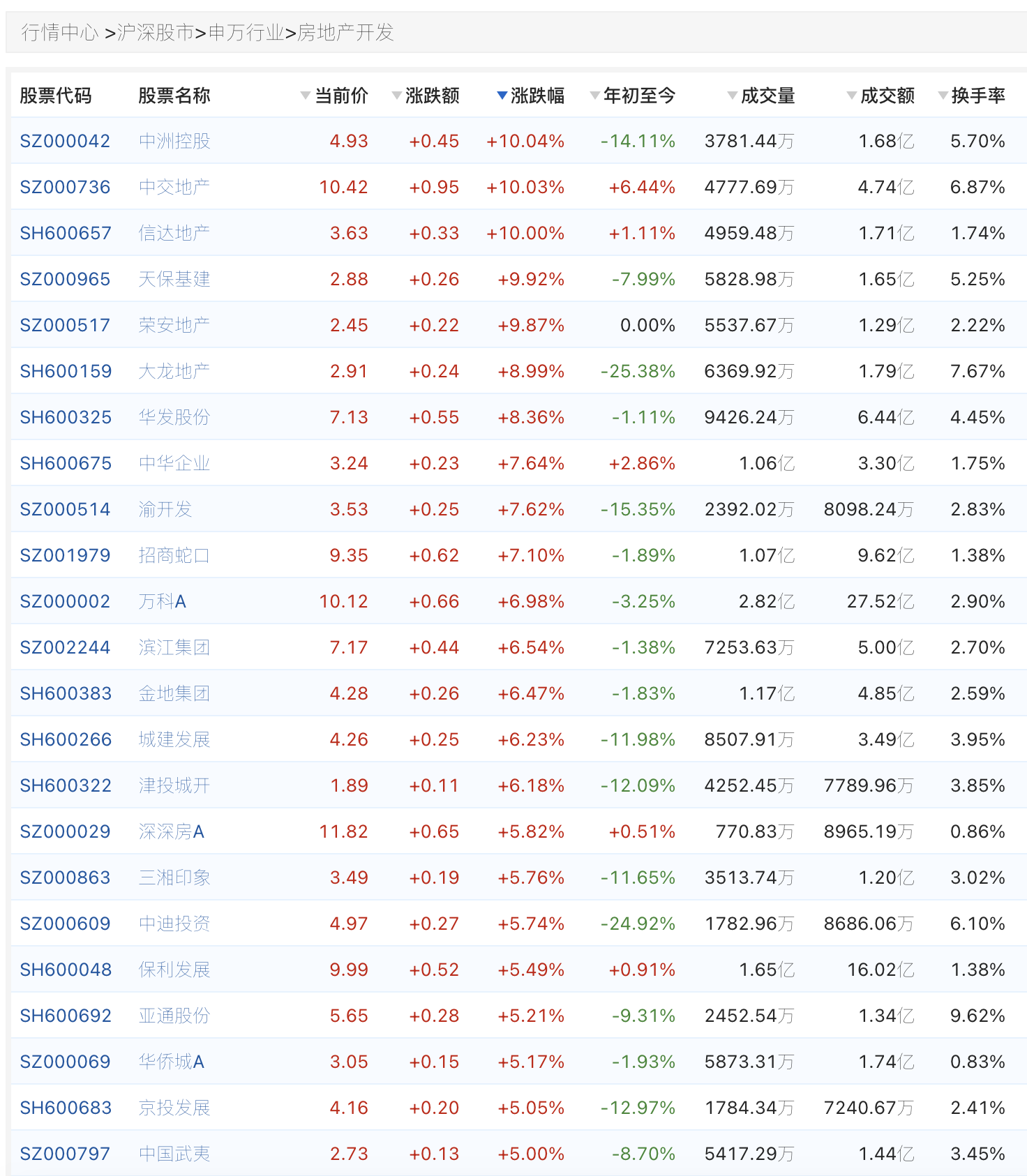Sort by 当前价 using its arrow
Image resolution: width=1027 pixels, height=1176 pixels.
point(305,96)
